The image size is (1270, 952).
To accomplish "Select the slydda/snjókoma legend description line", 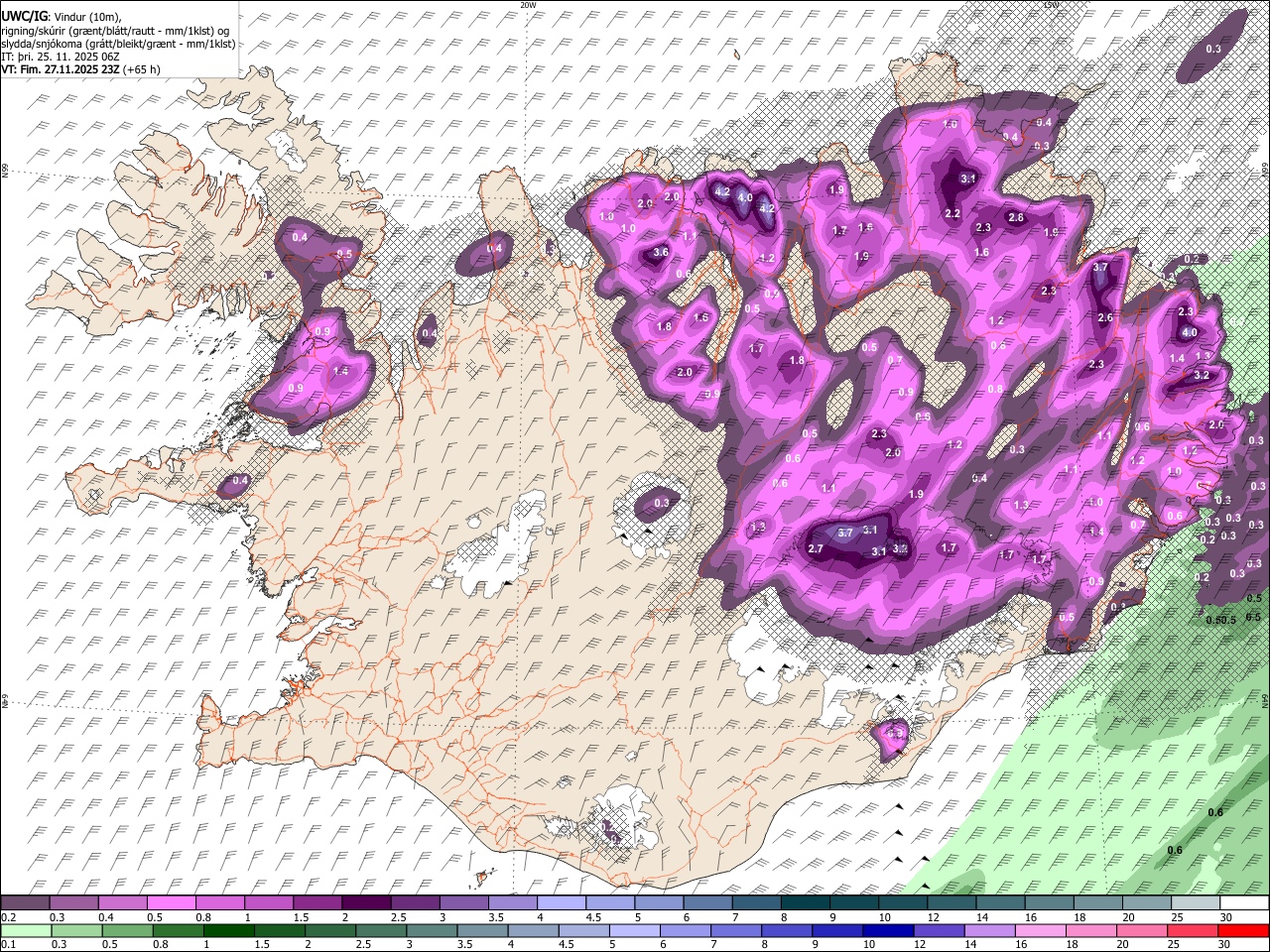I will coord(118,44).
